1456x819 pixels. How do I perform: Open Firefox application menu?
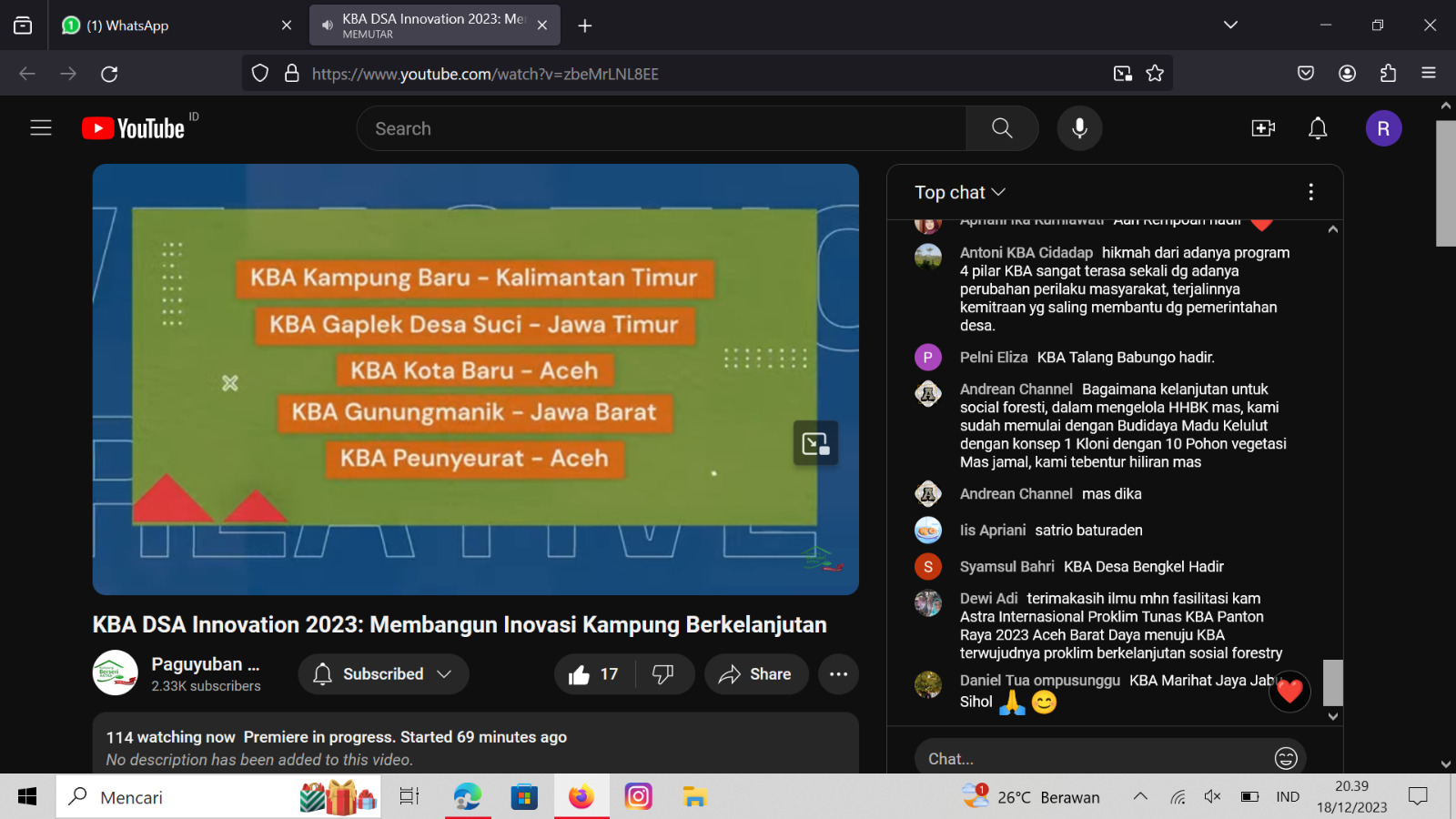tap(1429, 74)
